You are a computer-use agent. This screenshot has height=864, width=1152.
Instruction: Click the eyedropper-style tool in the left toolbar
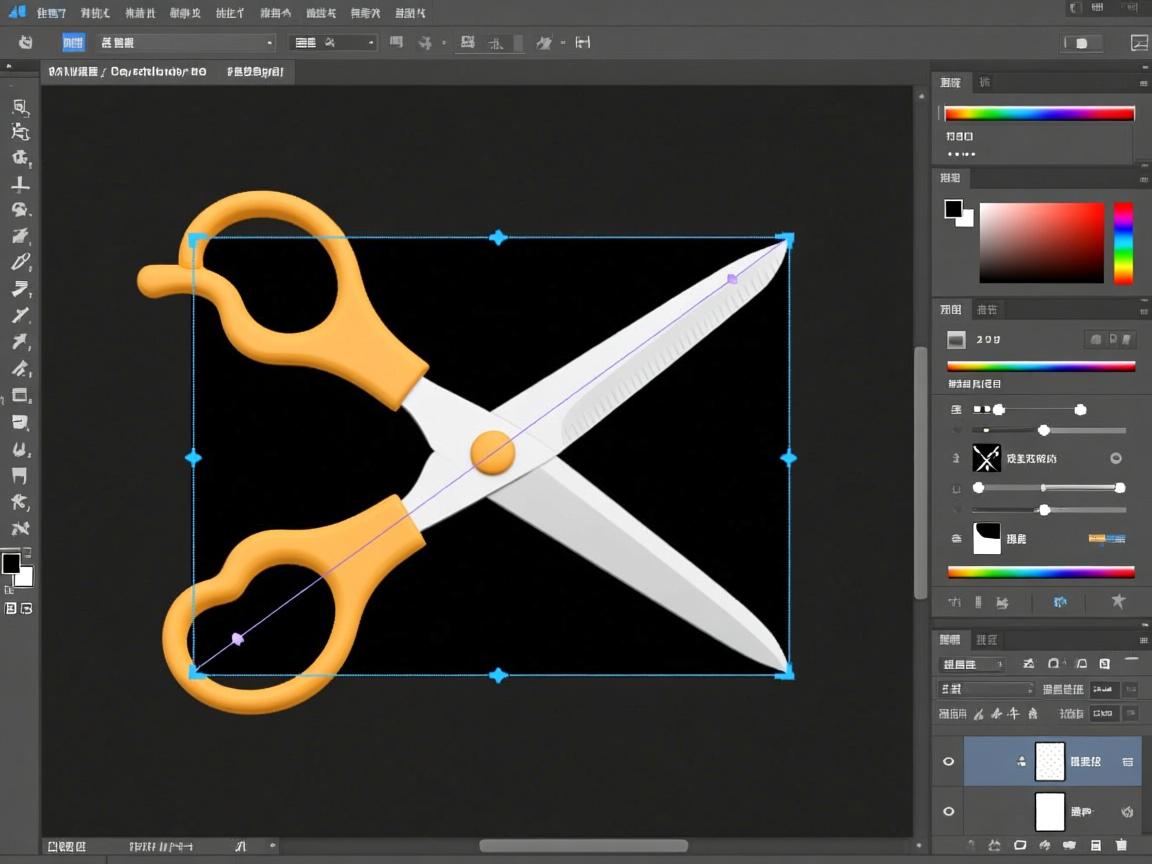click(x=20, y=263)
